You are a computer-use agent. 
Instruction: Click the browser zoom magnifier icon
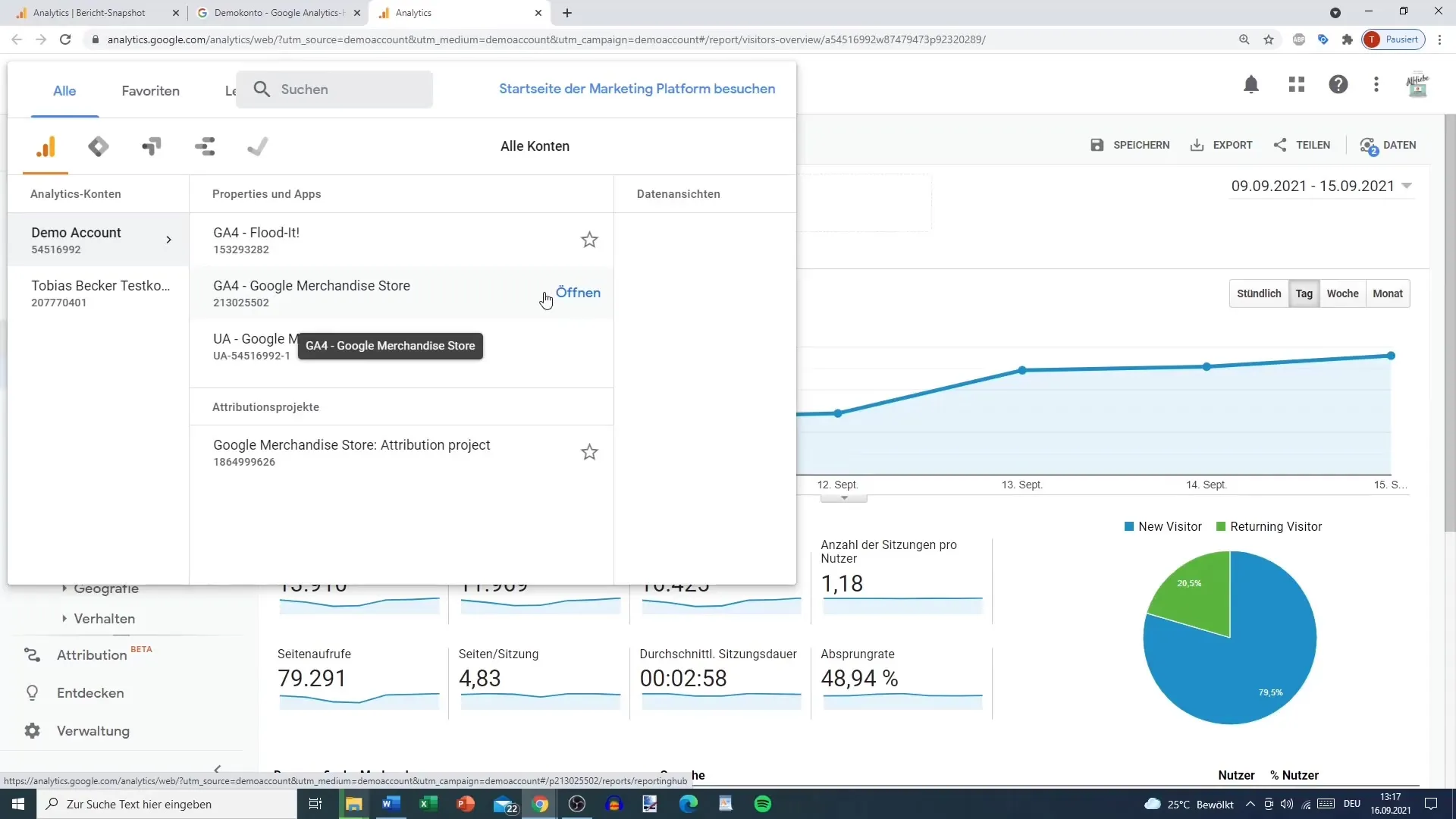click(1244, 39)
